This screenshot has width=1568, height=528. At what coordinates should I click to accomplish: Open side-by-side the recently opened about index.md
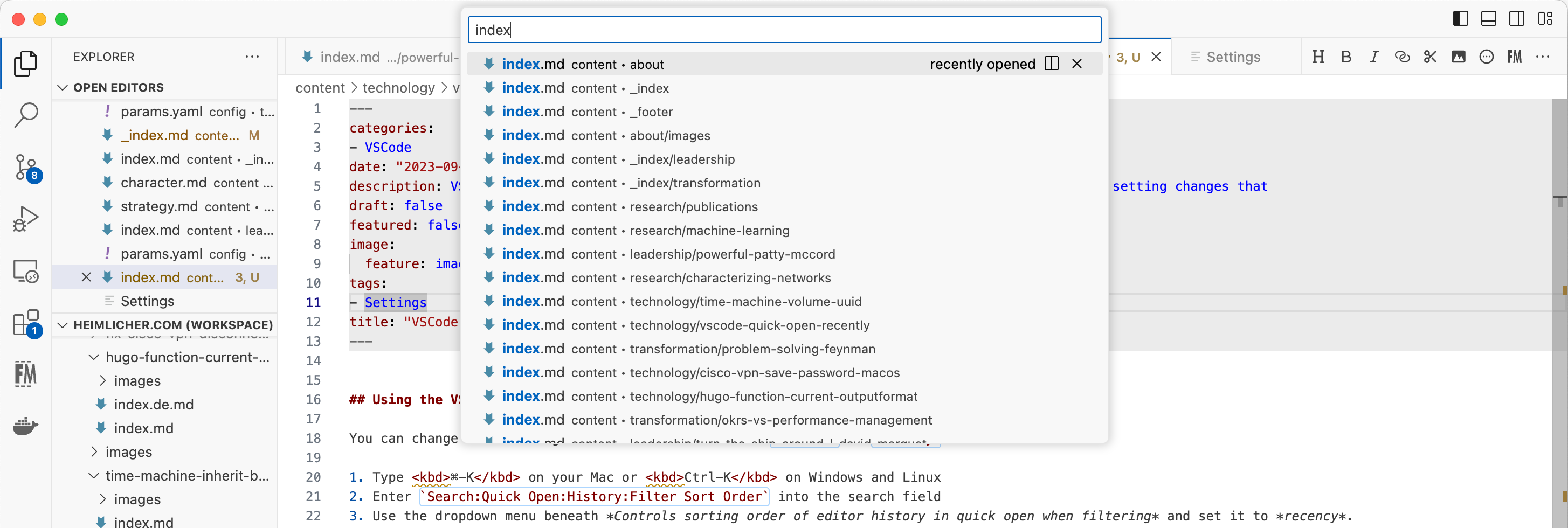(1053, 63)
